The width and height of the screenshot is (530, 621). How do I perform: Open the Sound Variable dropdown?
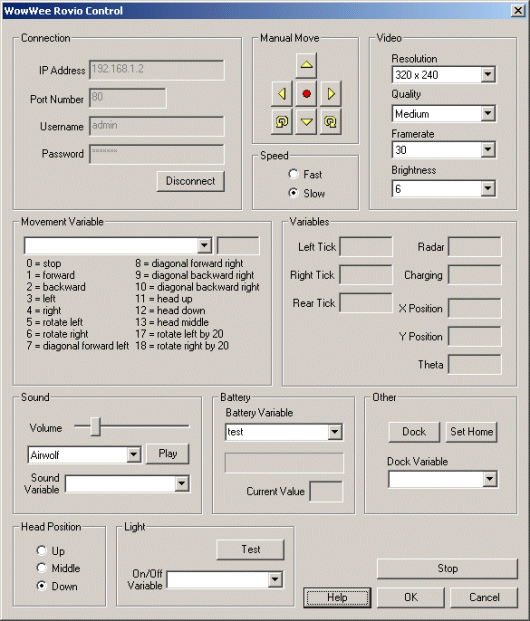click(x=182, y=484)
